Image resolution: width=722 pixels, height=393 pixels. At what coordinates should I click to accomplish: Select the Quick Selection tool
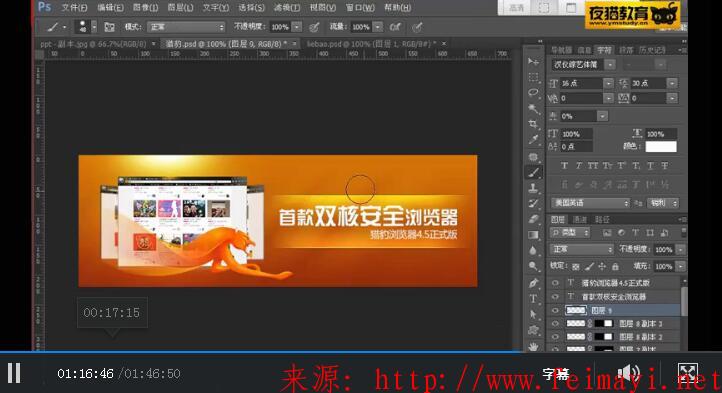click(x=533, y=108)
